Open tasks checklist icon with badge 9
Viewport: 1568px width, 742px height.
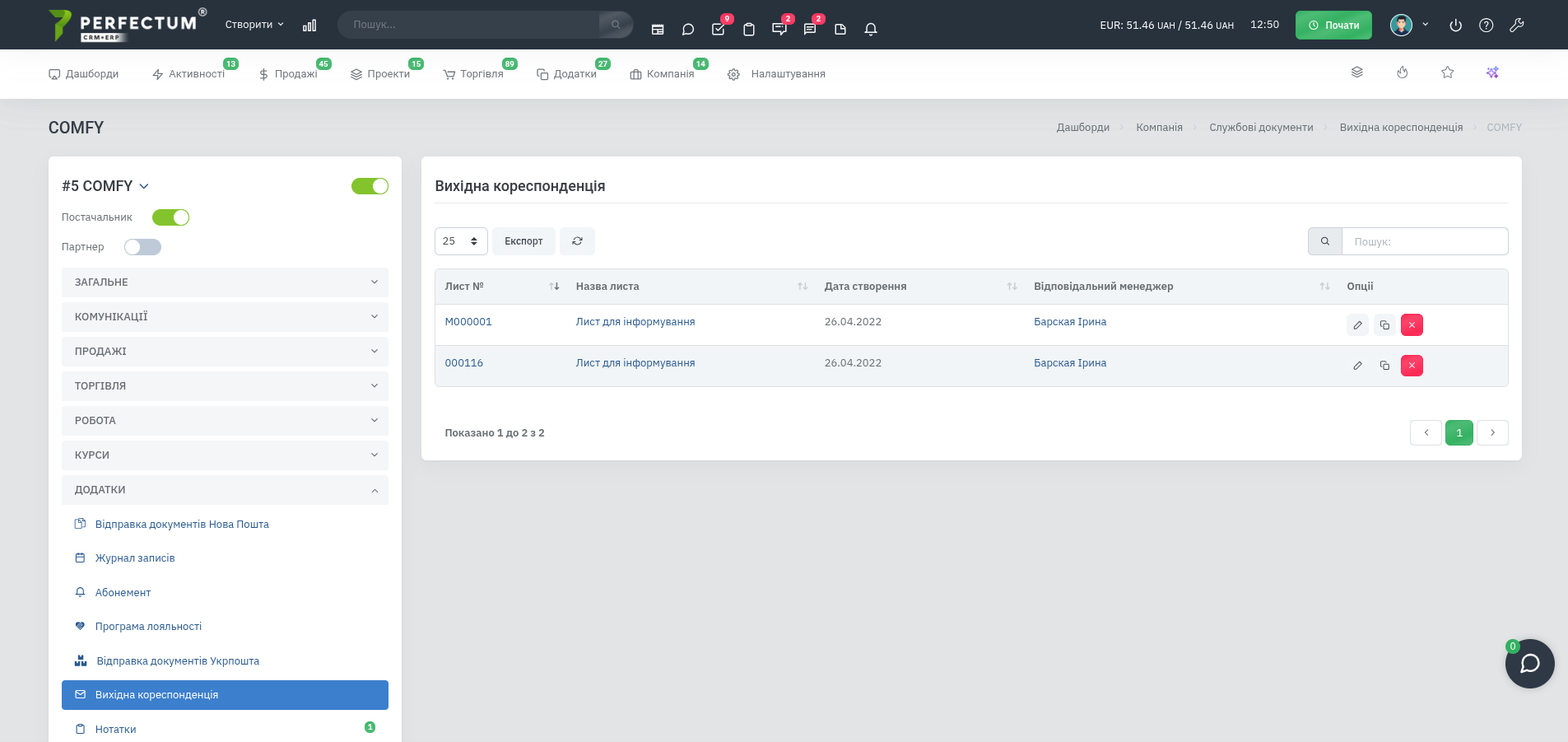[x=719, y=29]
